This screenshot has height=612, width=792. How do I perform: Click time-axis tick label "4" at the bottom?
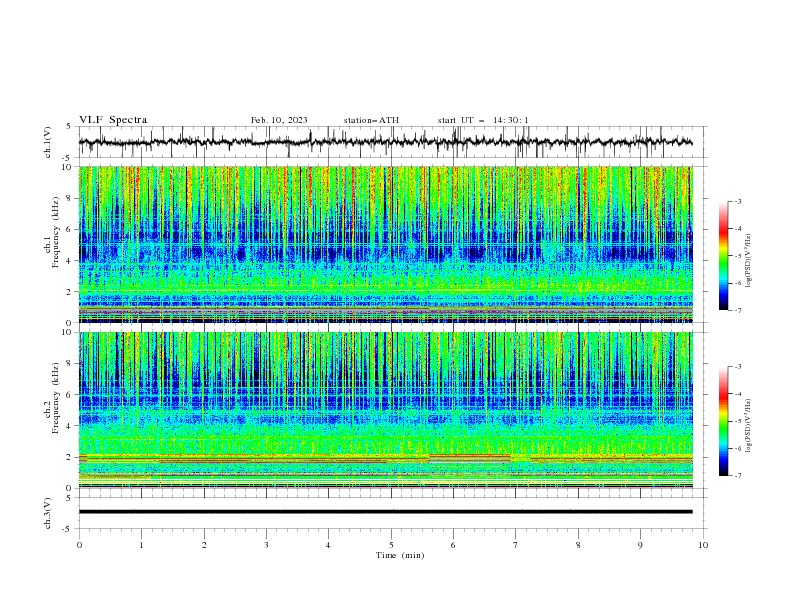(x=328, y=545)
